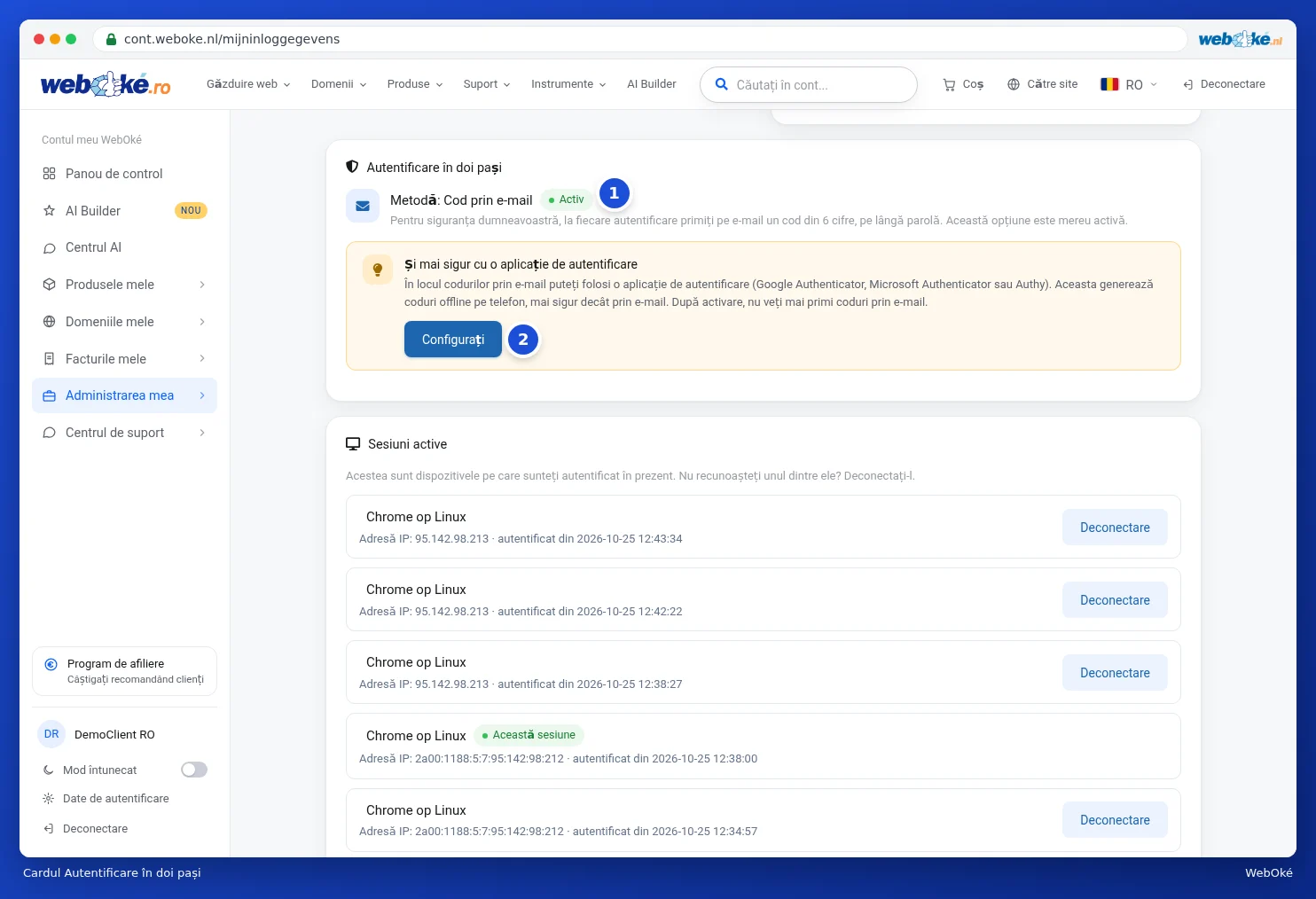The height and width of the screenshot is (899, 1316).
Task: Click the Produsele mele box icon
Action: (50, 285)
